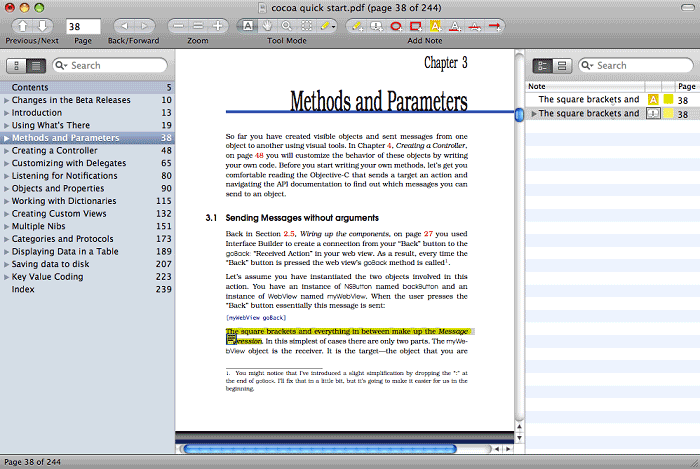700x469 pixels.
Task: Select Objects and Properties in the outline
Action: (x=87, y=188)
